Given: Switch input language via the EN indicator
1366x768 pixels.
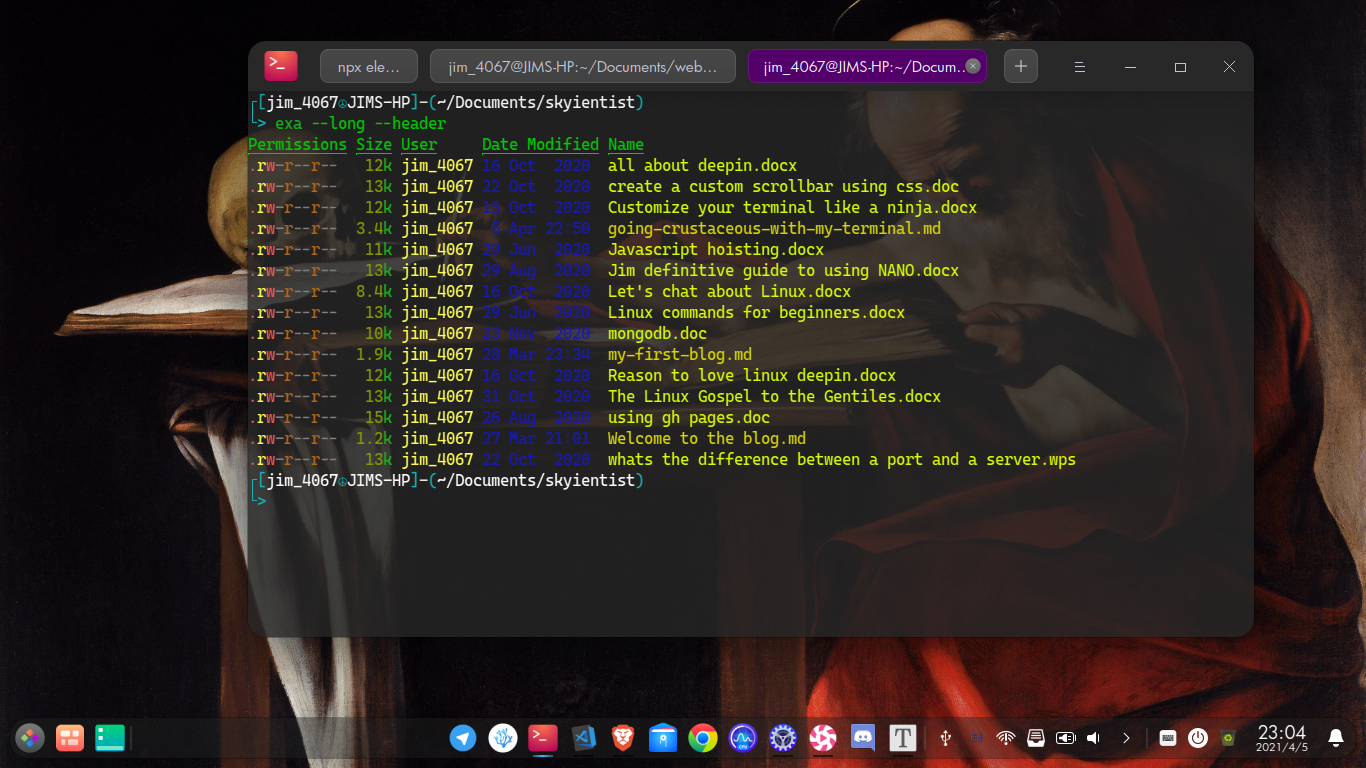Looking at the screenshot, I should click(x=976, y=738).
